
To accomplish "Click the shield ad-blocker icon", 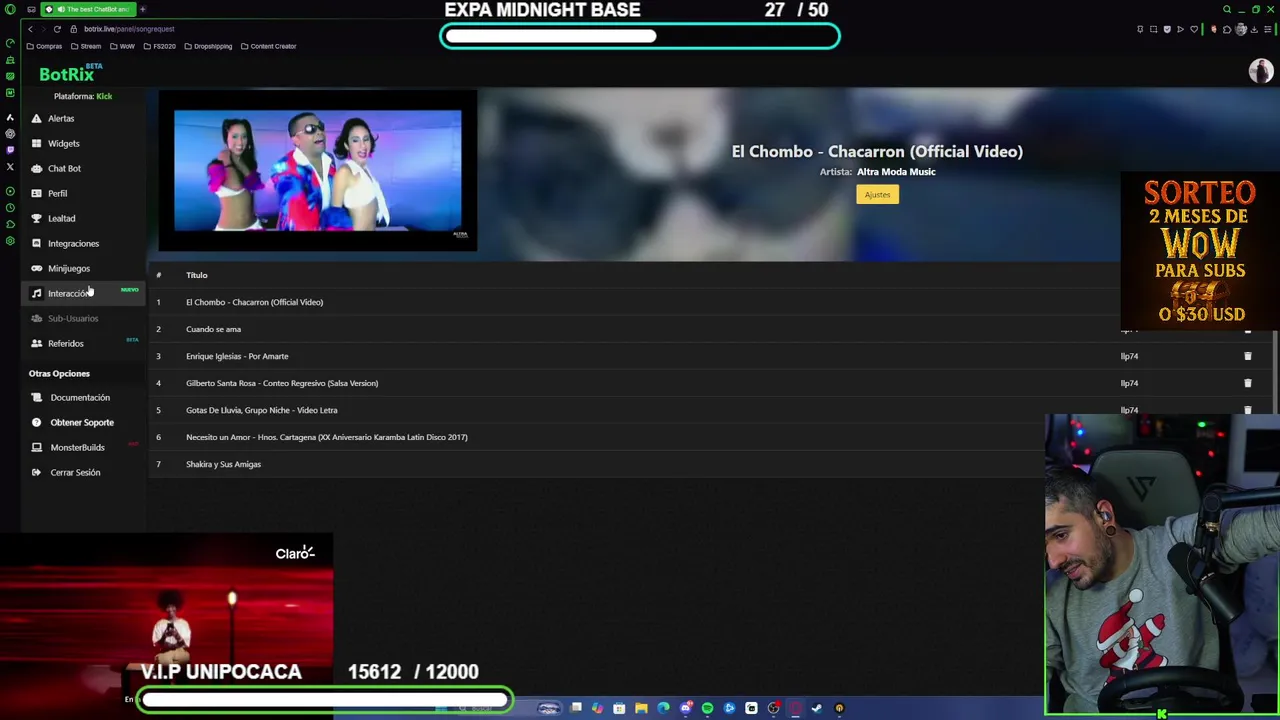I will (x=1167, y=29).
